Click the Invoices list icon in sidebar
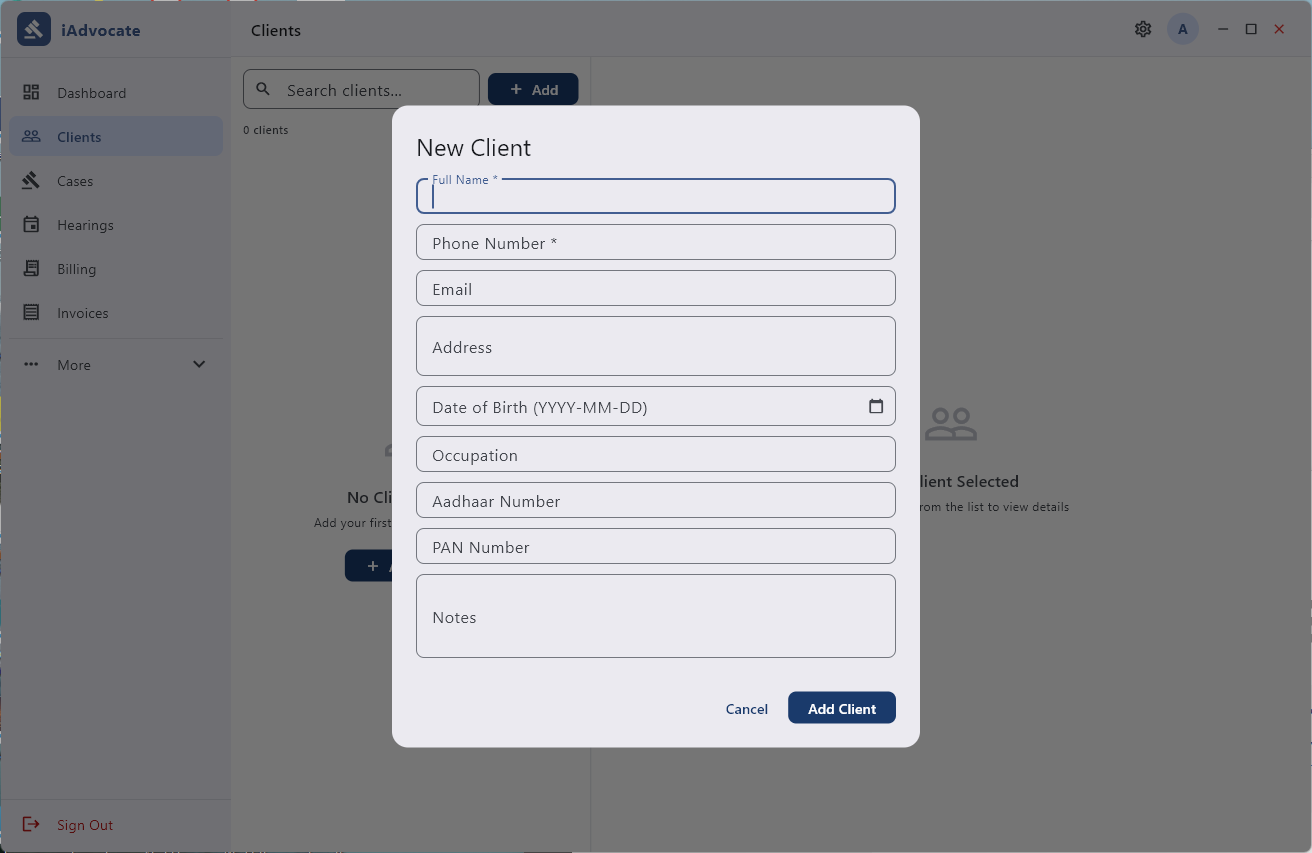The image size is (1312, 853). tap(31, 312)
